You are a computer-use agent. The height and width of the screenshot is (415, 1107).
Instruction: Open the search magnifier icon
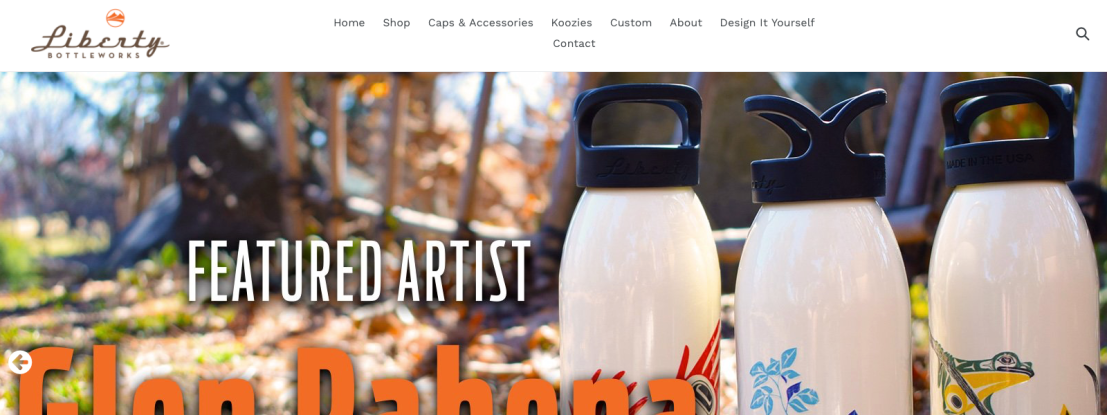pyautogui.click(x=1082, y=34)
